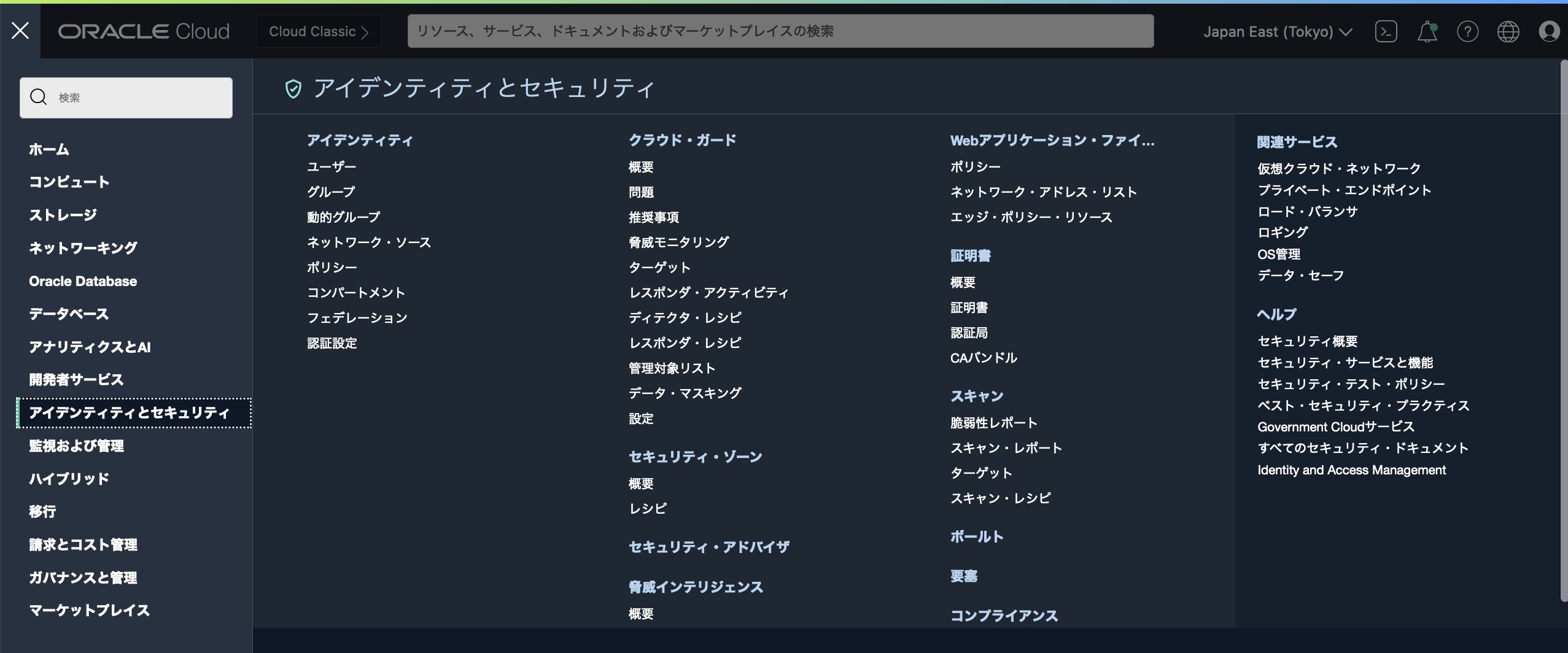
Task: Open the Cloud Shell terminal icon
Action: tap(1386, 31)
